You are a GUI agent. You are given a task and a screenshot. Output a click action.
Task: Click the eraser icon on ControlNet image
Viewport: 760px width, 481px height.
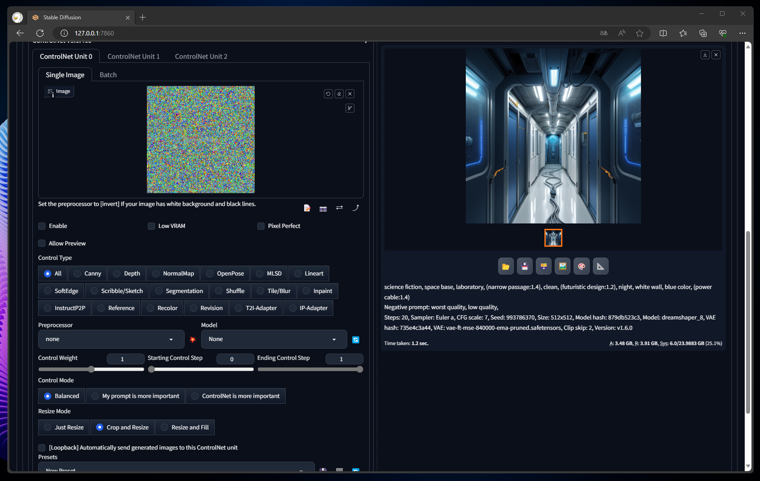(339, 94)
